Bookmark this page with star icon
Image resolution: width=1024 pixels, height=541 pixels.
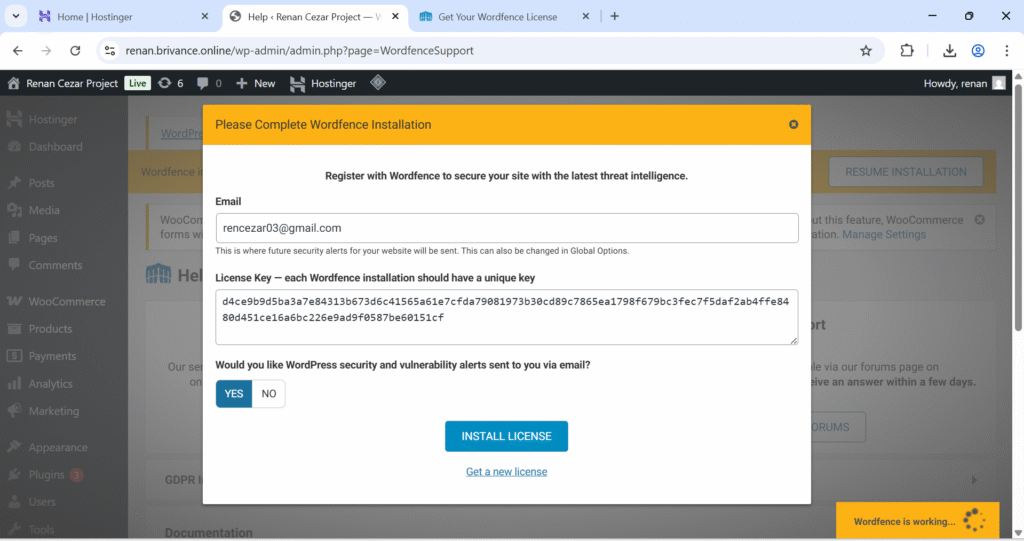pyautogui.click(x=866, y=50)
